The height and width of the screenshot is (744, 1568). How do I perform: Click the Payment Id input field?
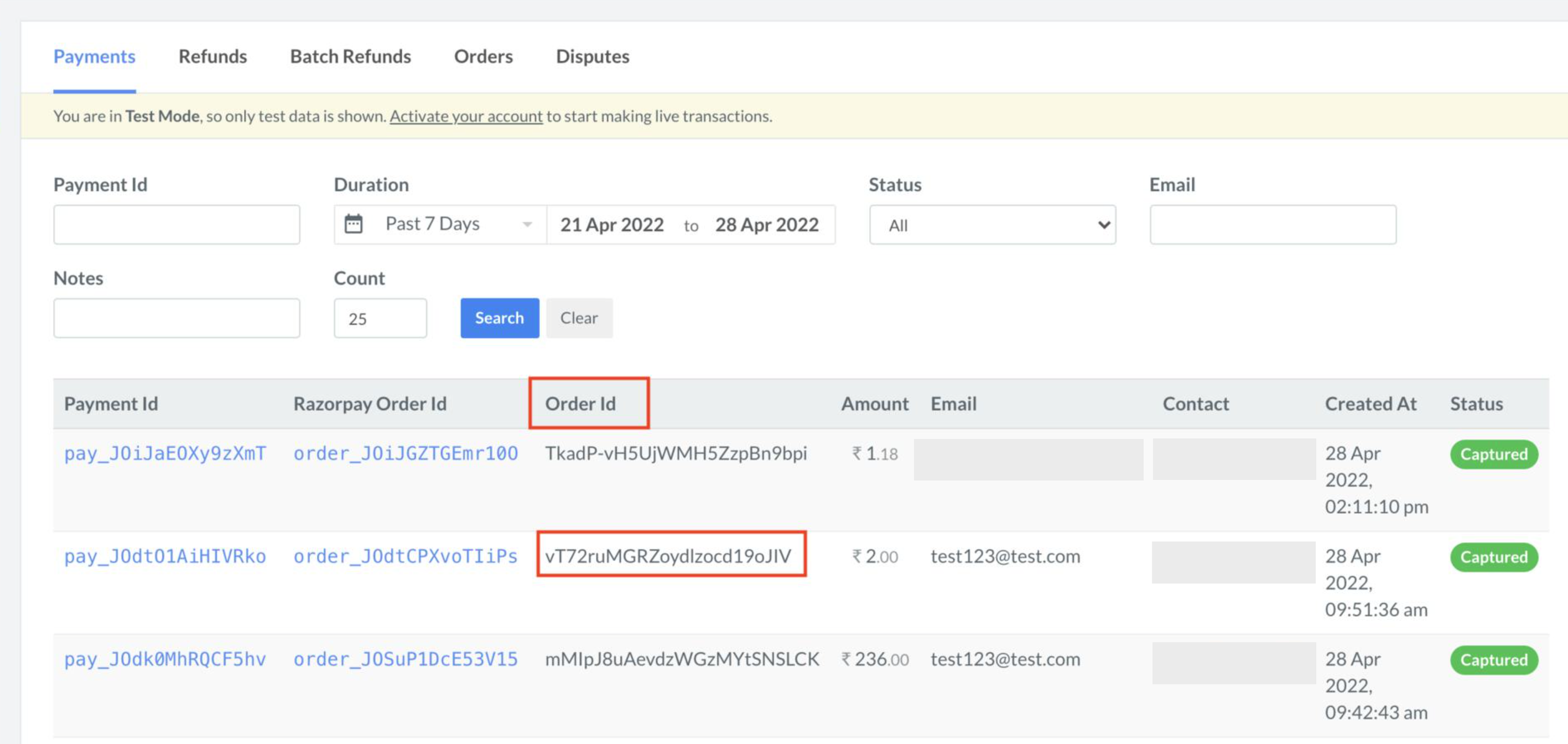point(177,224)
